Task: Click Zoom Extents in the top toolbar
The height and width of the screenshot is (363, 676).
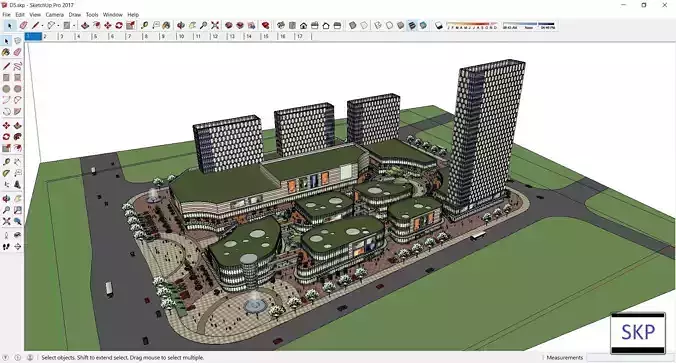Action: [x=215, y=26]
